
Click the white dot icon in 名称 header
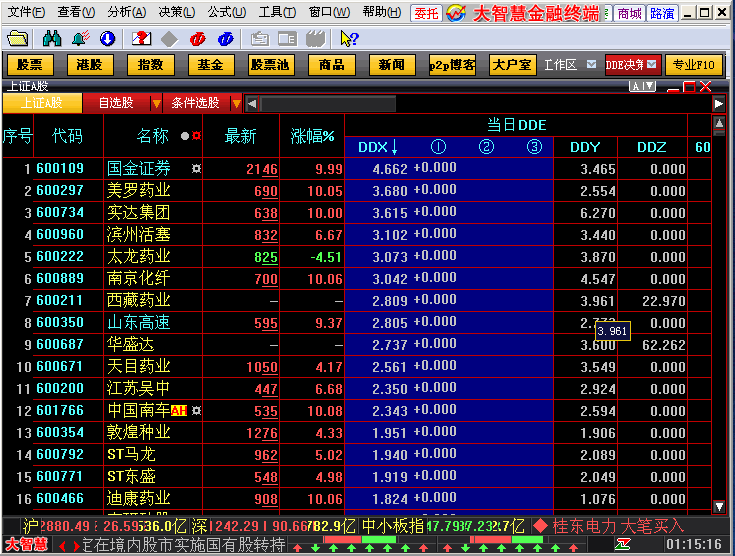coord(185,136)
